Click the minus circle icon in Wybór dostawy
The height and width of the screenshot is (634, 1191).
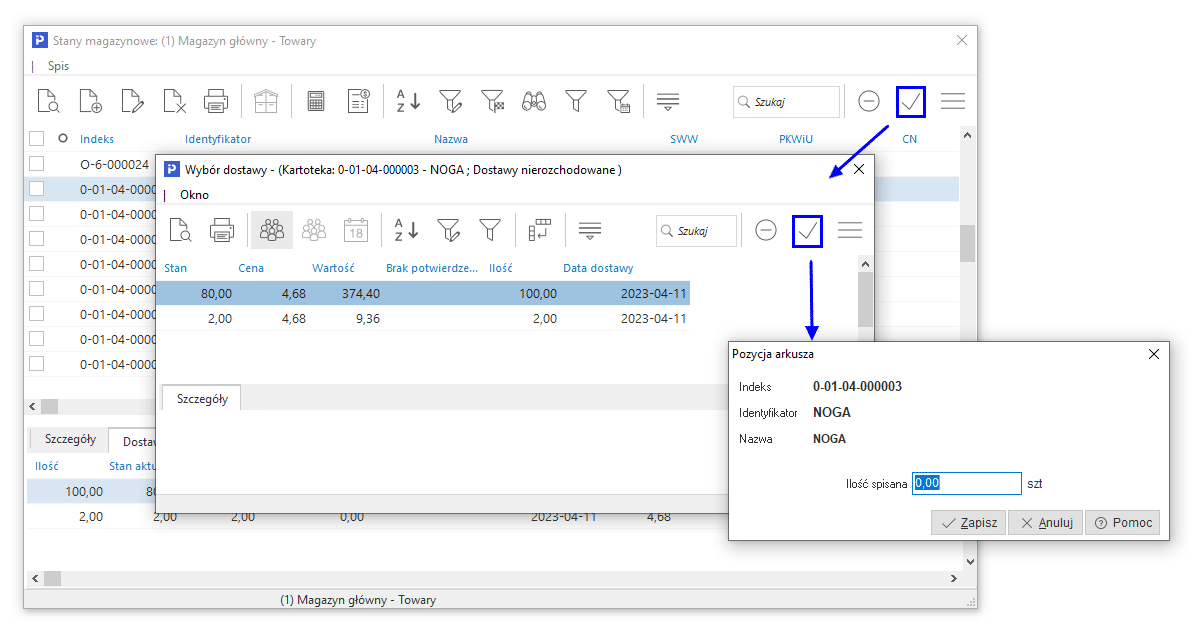(x=766, y=231)
